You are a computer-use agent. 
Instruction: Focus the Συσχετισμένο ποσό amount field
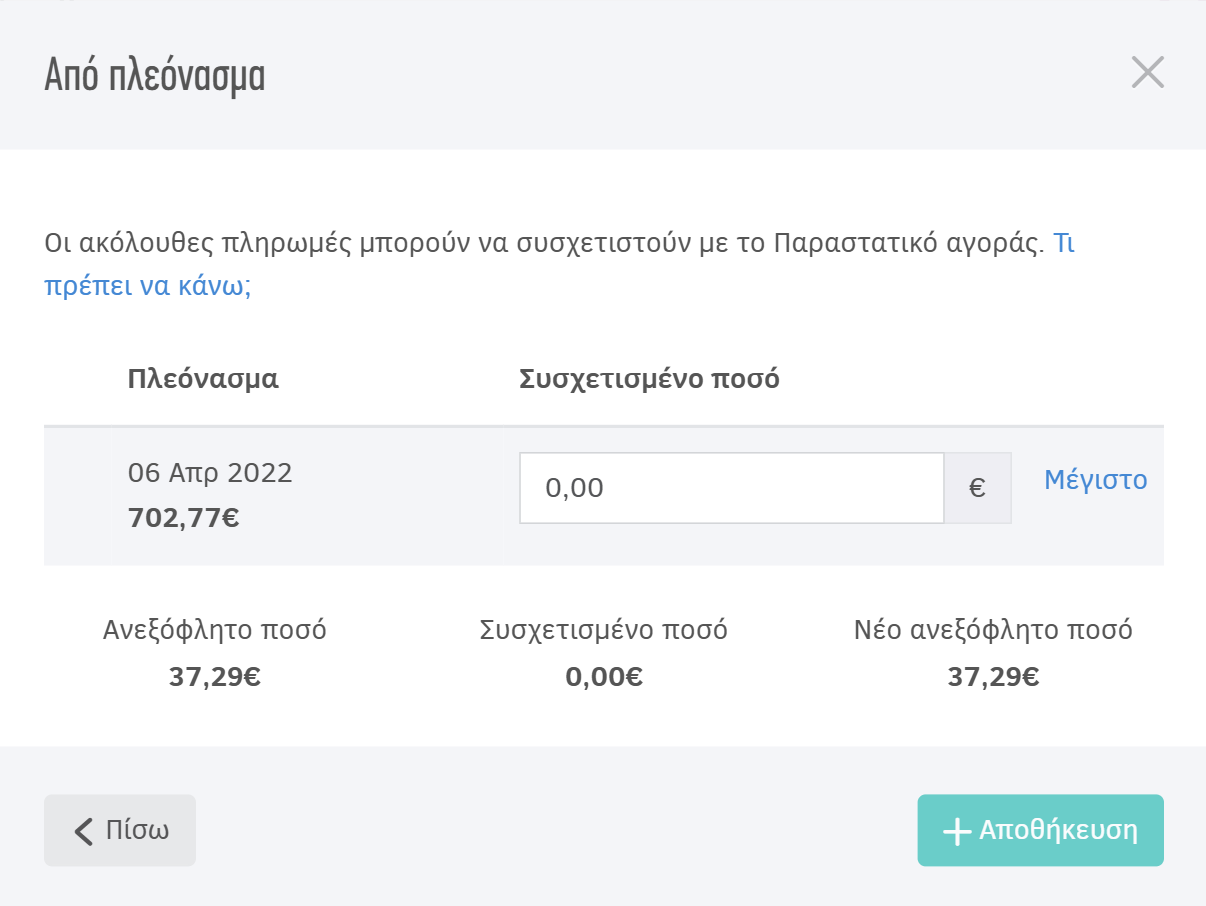click(x=731, y=488)
